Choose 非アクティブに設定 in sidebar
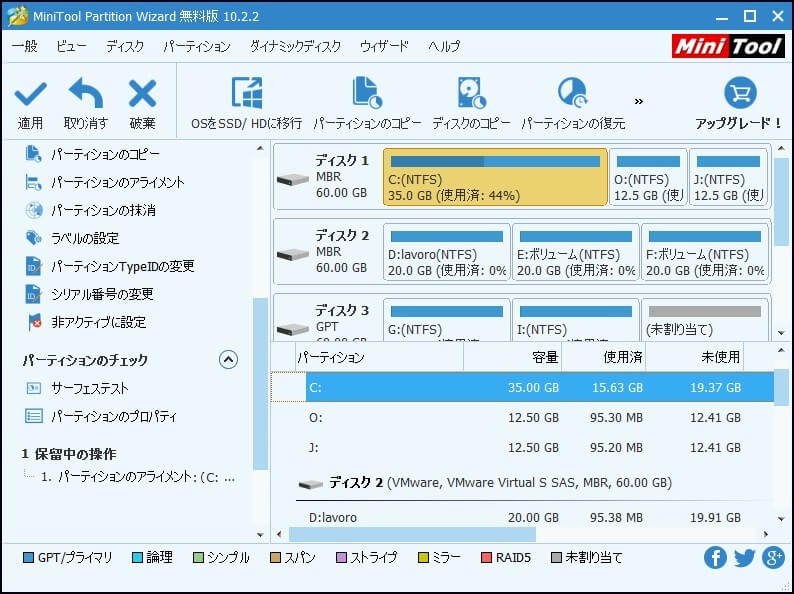This screenshot has width=794, height=594. (85, 322)
